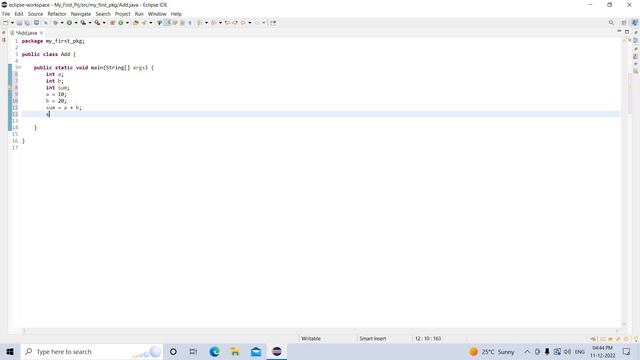Click the Previous Annotation toolbar icon

[x=213, y=23]
